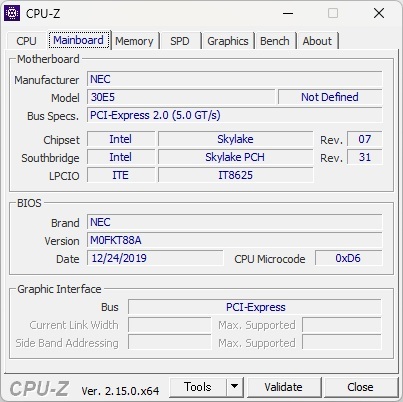
Task: Click the BIOS Version field M0FKT88A
Action: click(235, 240)
